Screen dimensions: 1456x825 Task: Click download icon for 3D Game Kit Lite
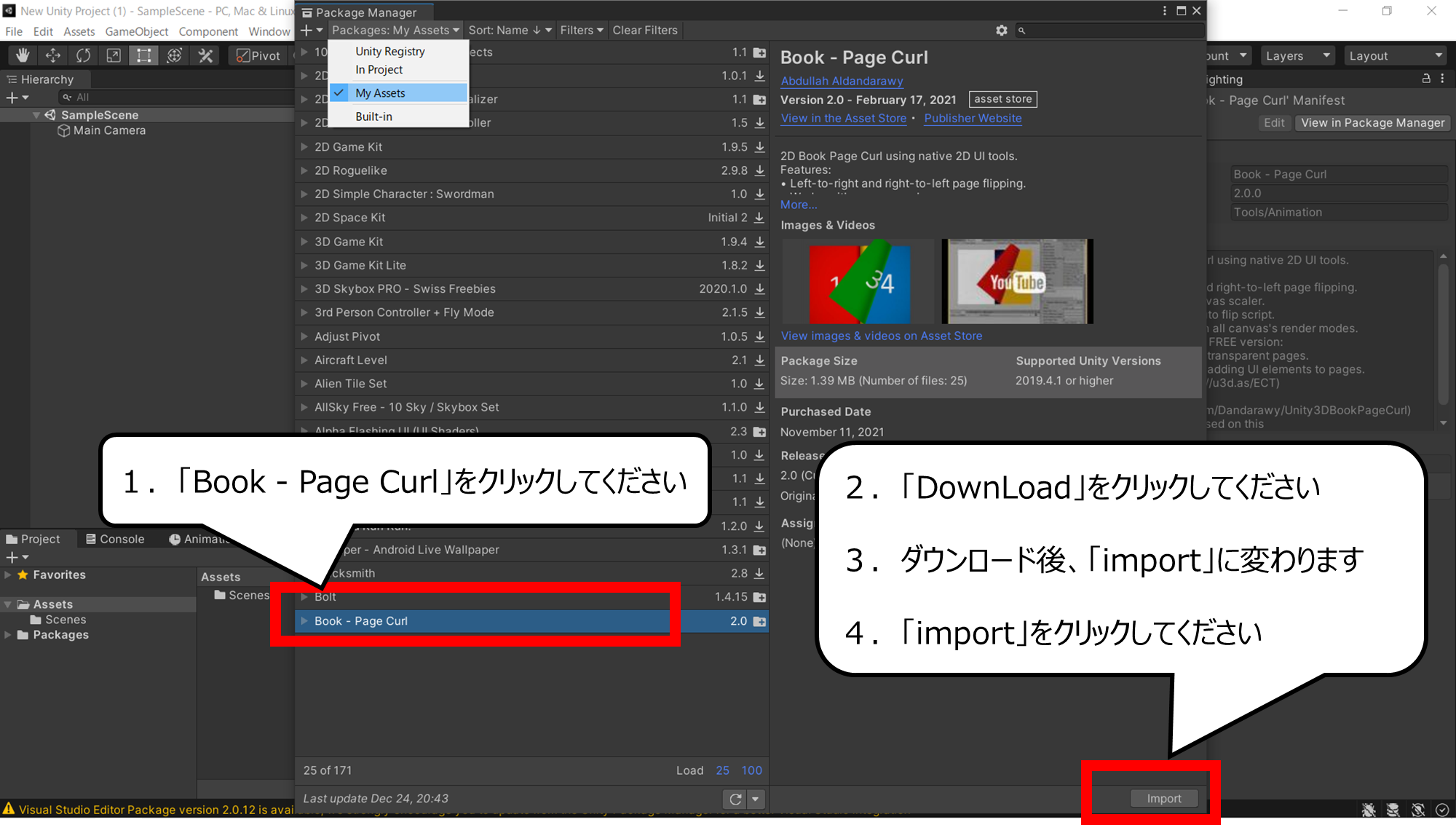[x=759, y=265]
